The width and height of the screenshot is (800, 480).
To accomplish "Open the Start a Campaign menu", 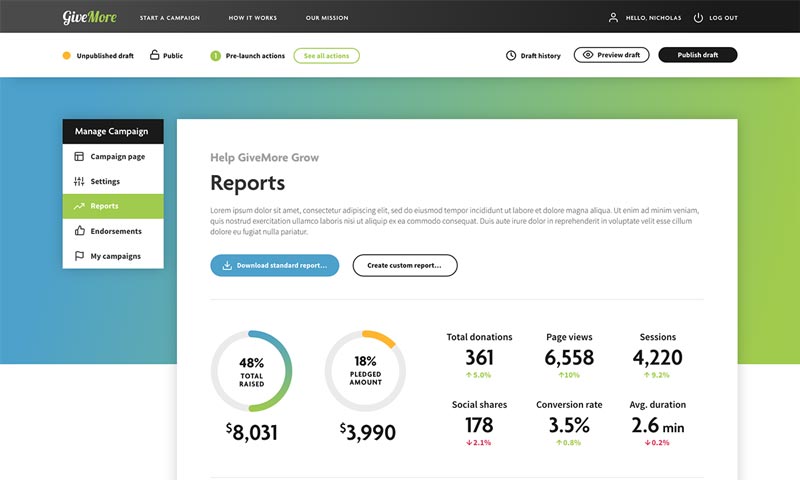I will [169, 18].
